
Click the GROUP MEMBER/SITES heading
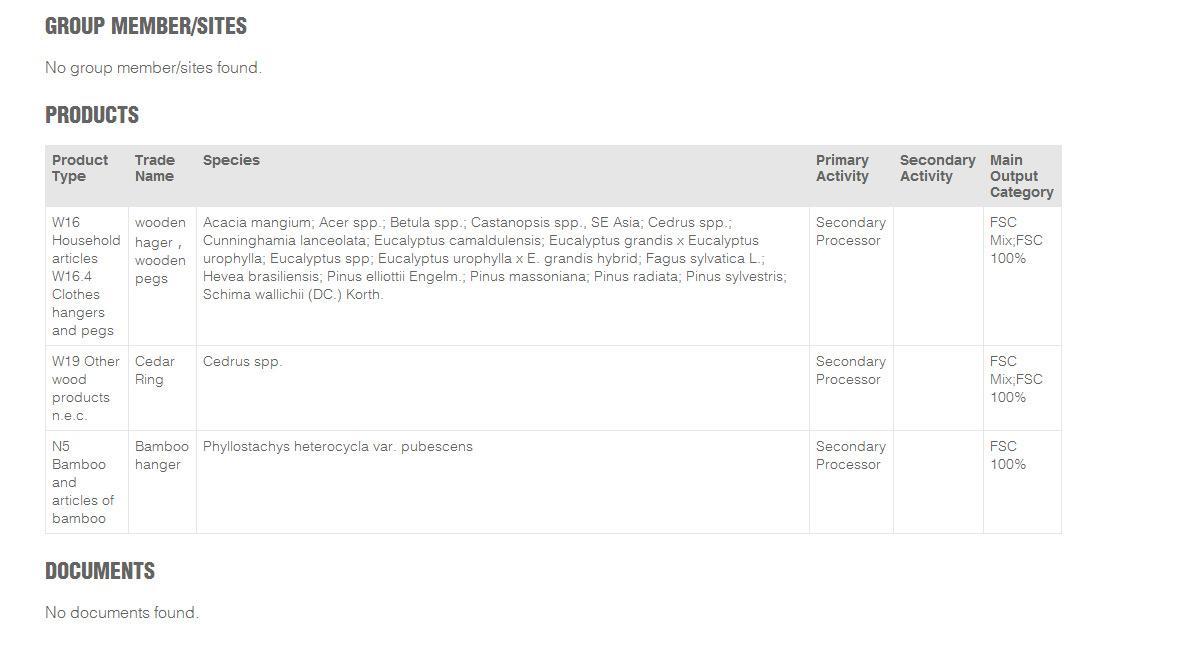pos(146,27)
